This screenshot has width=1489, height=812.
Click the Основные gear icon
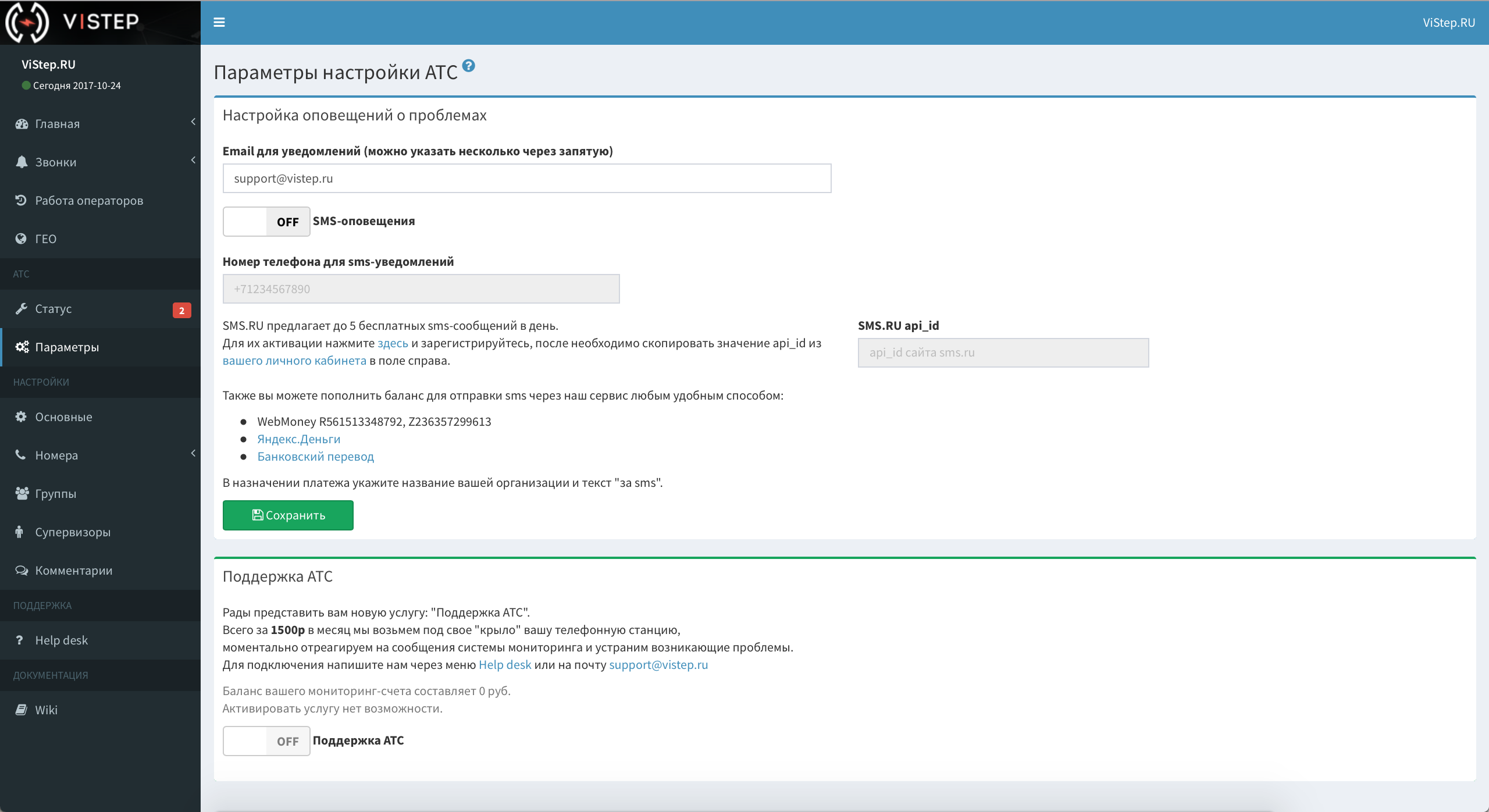pos(21,416)
